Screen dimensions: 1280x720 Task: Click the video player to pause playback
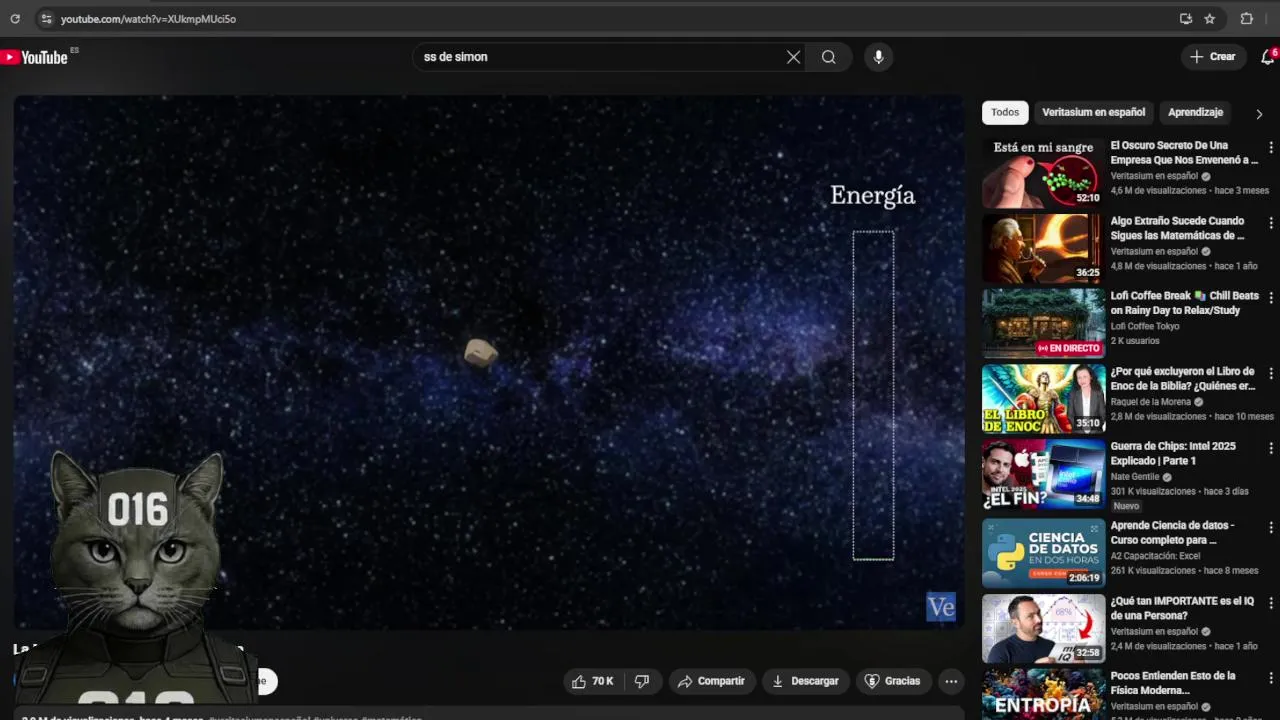pos(489,362)
